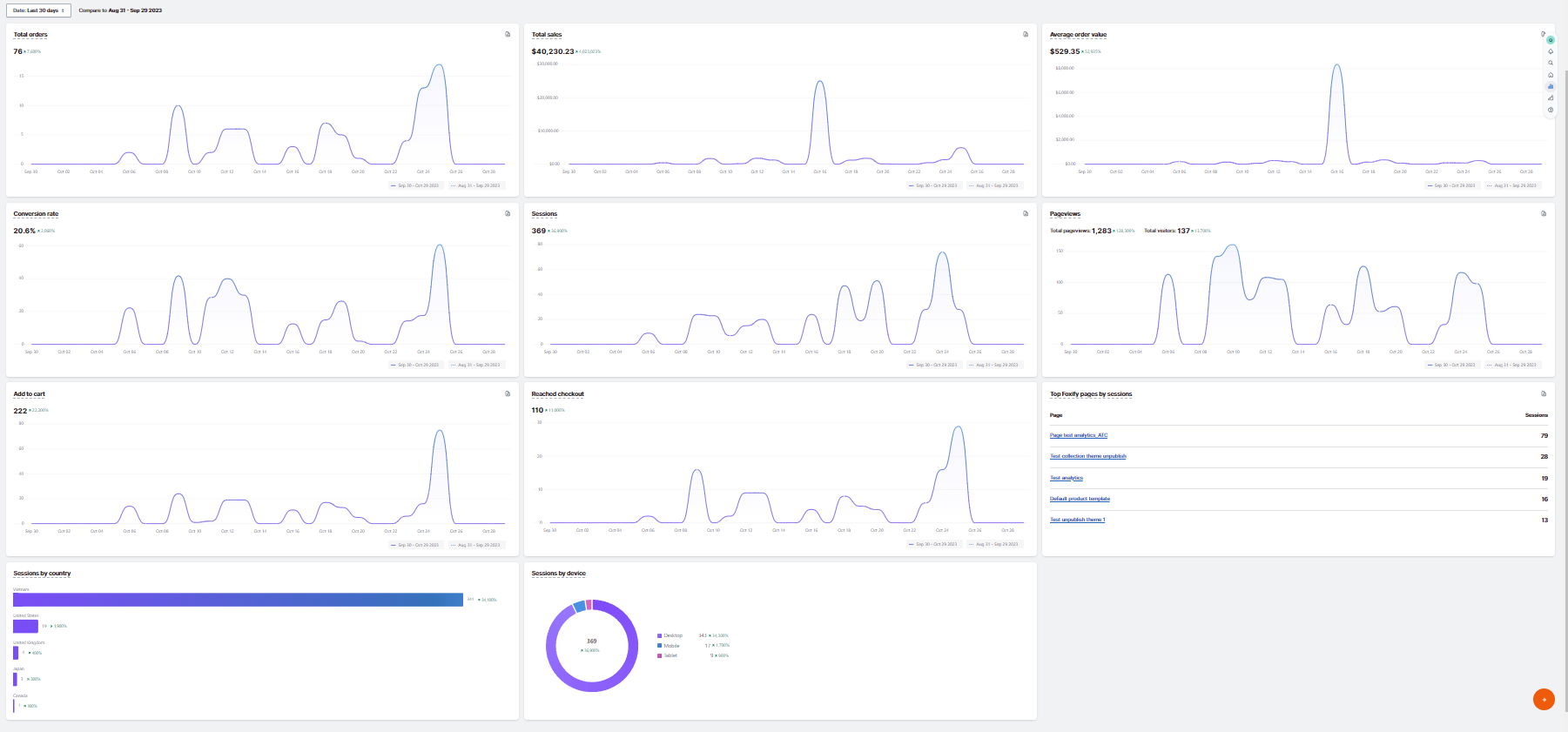Open Test unpublish theme 1 link
1568x732 pixels.
tap(1078, 520)
